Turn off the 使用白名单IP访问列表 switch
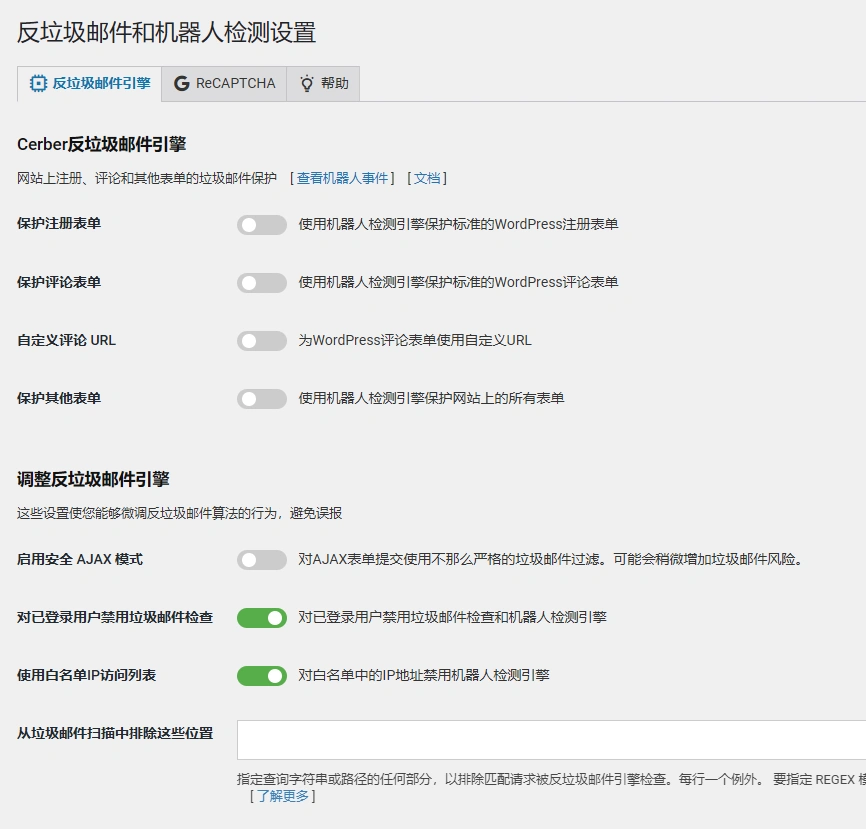This screenshot has height=829, width=866. tap(261, 676)
